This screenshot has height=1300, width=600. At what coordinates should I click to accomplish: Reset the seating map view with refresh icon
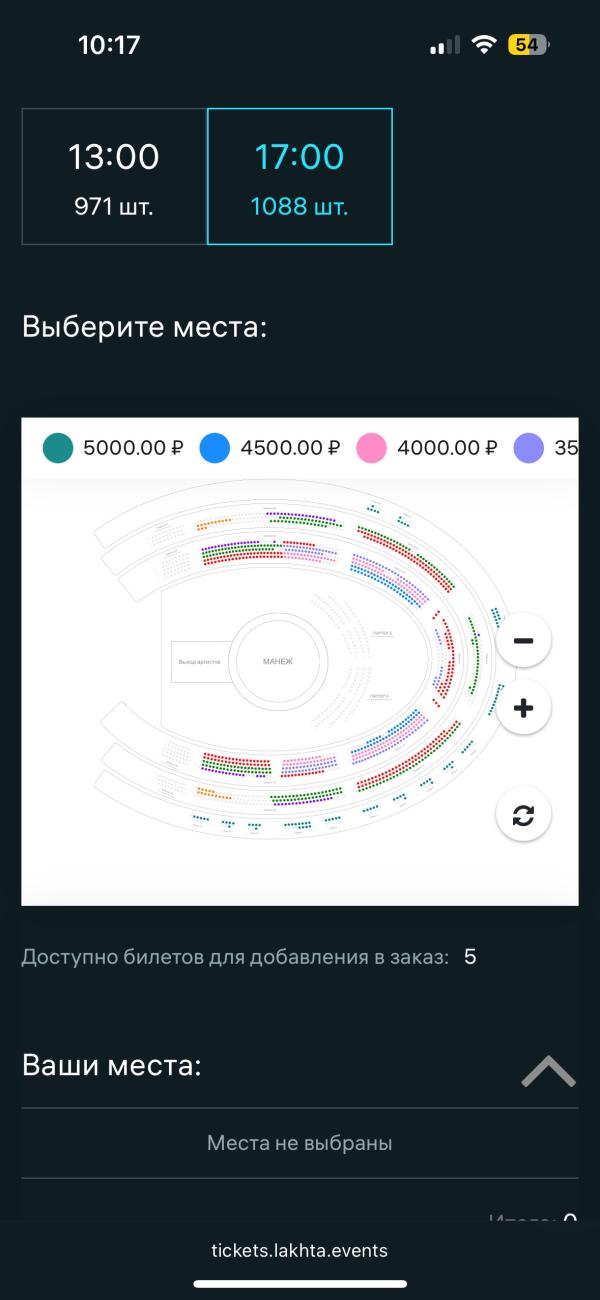point(523,814)
